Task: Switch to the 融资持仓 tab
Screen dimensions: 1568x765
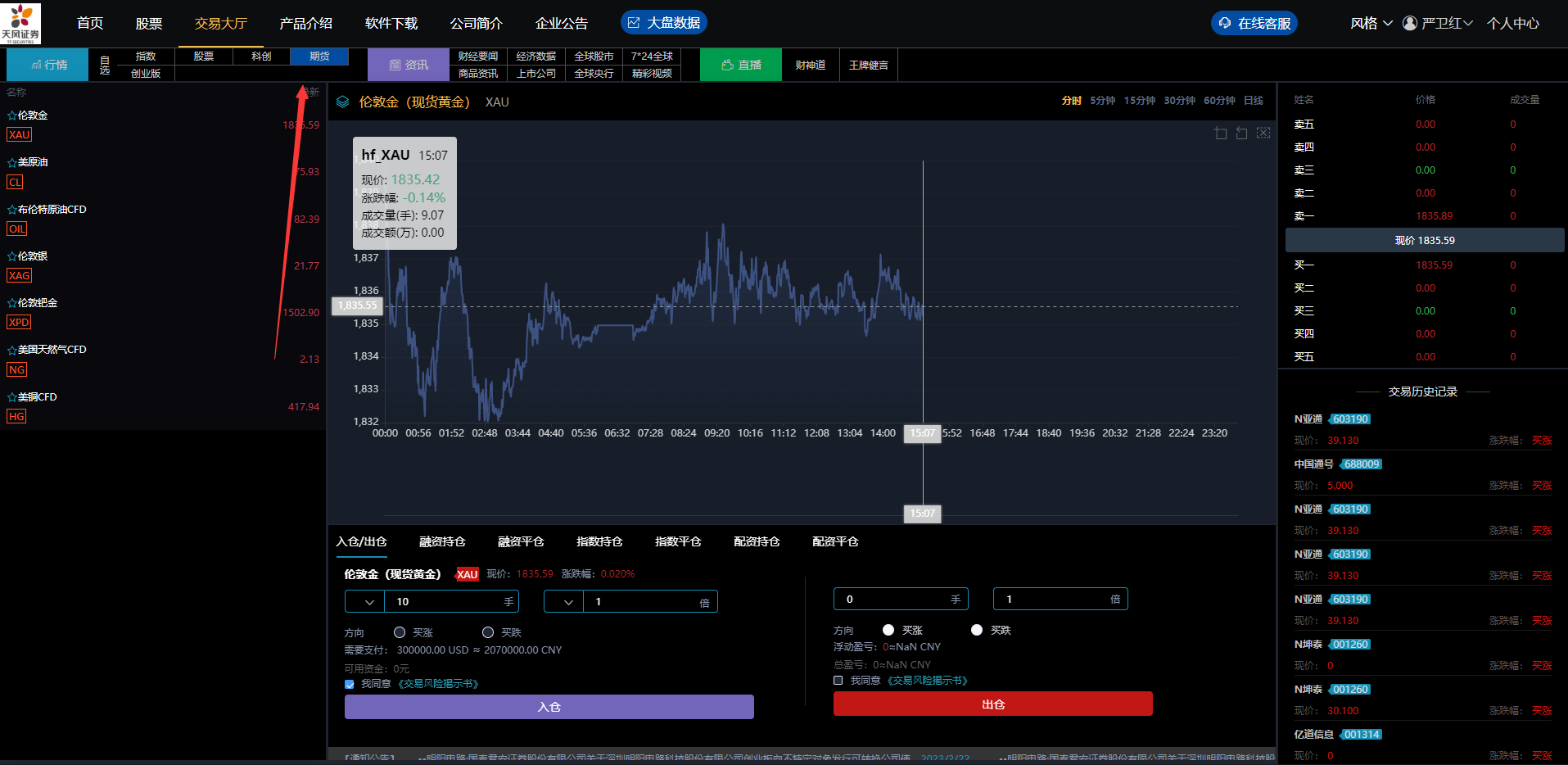Action: (442, 541)
